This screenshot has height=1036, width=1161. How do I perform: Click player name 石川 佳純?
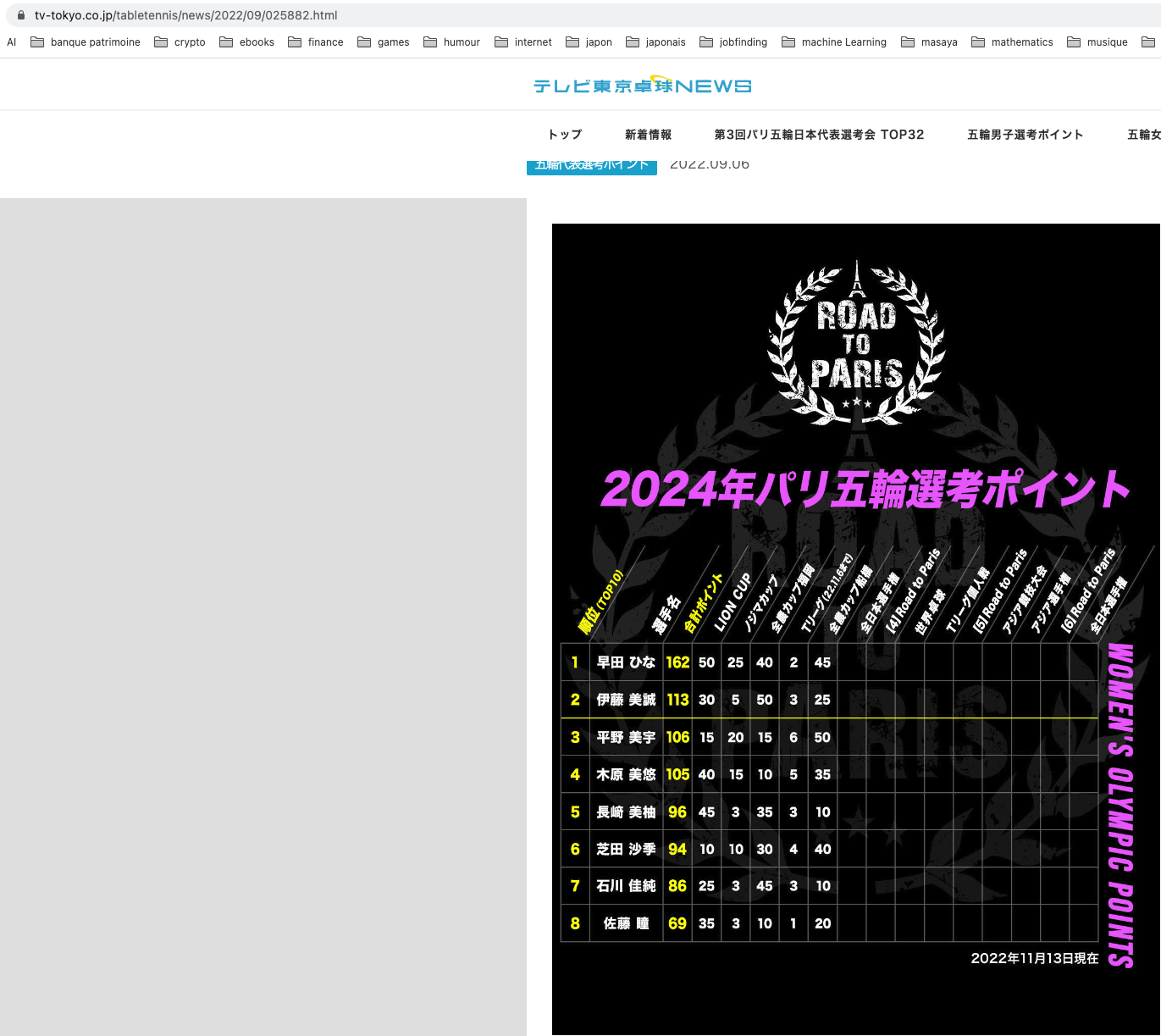tap(626, 886)
